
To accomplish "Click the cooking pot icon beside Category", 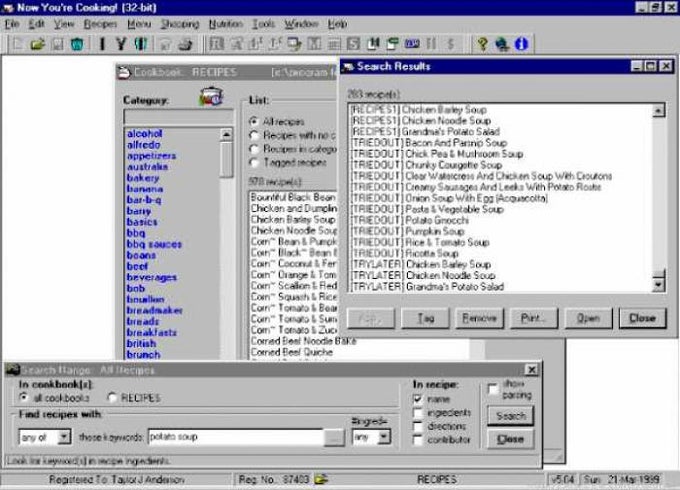I will pyautogui.click(x=211, y=96).
